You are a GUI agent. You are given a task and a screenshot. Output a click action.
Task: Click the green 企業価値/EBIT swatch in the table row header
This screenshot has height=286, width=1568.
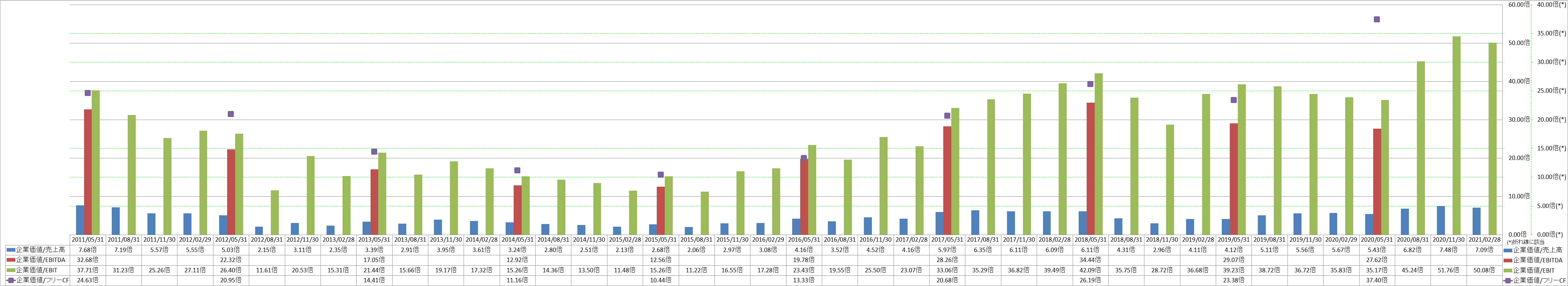point(11,270)
